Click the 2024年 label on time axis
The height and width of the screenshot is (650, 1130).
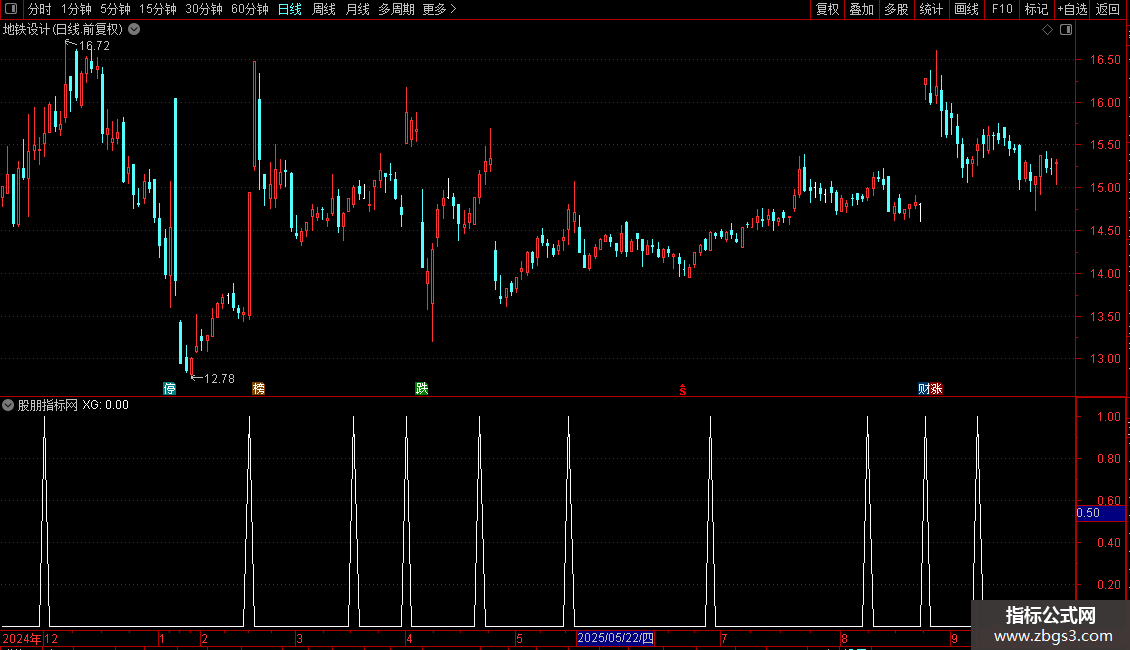22,638
